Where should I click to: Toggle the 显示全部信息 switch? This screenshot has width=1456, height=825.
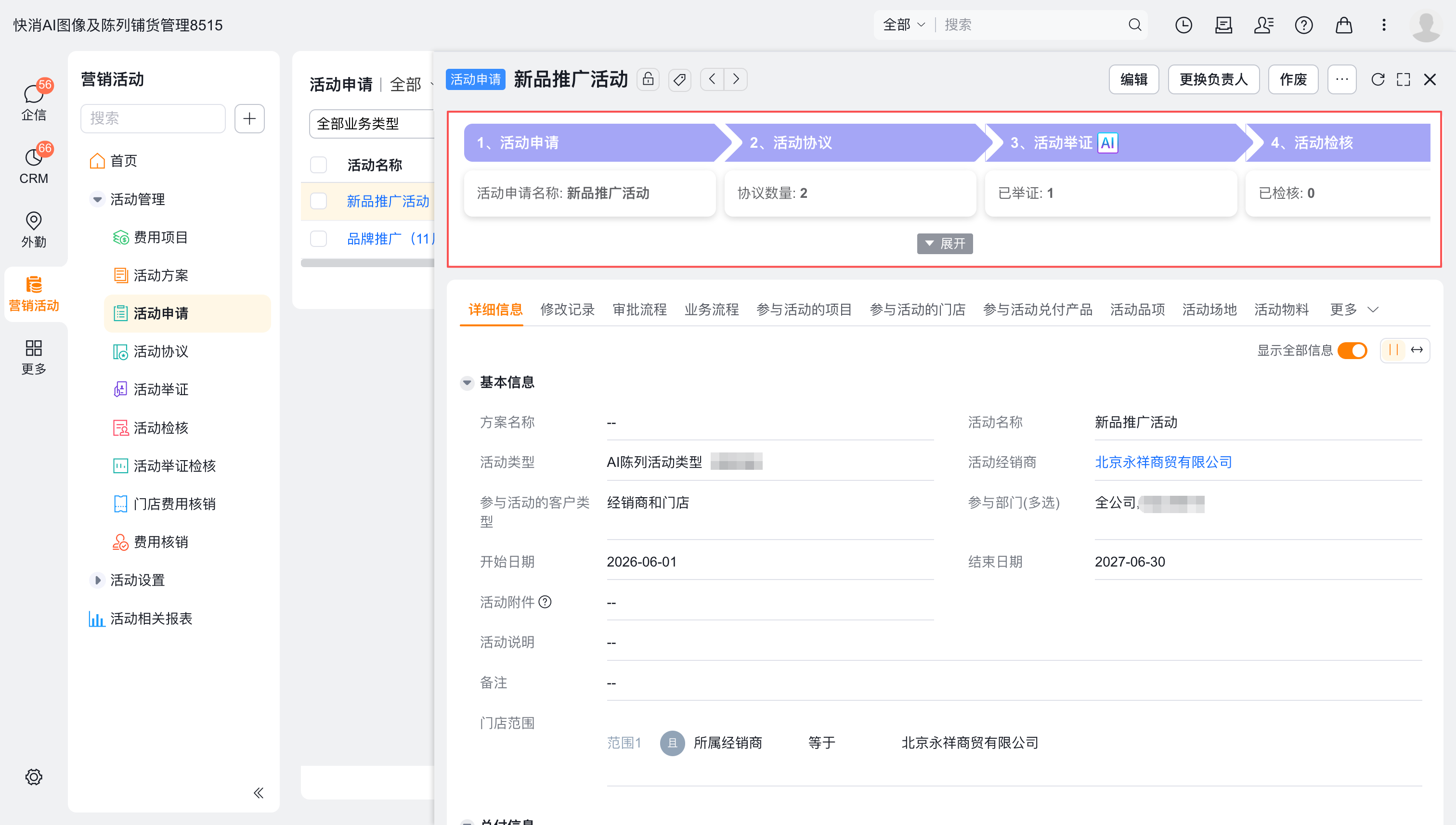1352,350
